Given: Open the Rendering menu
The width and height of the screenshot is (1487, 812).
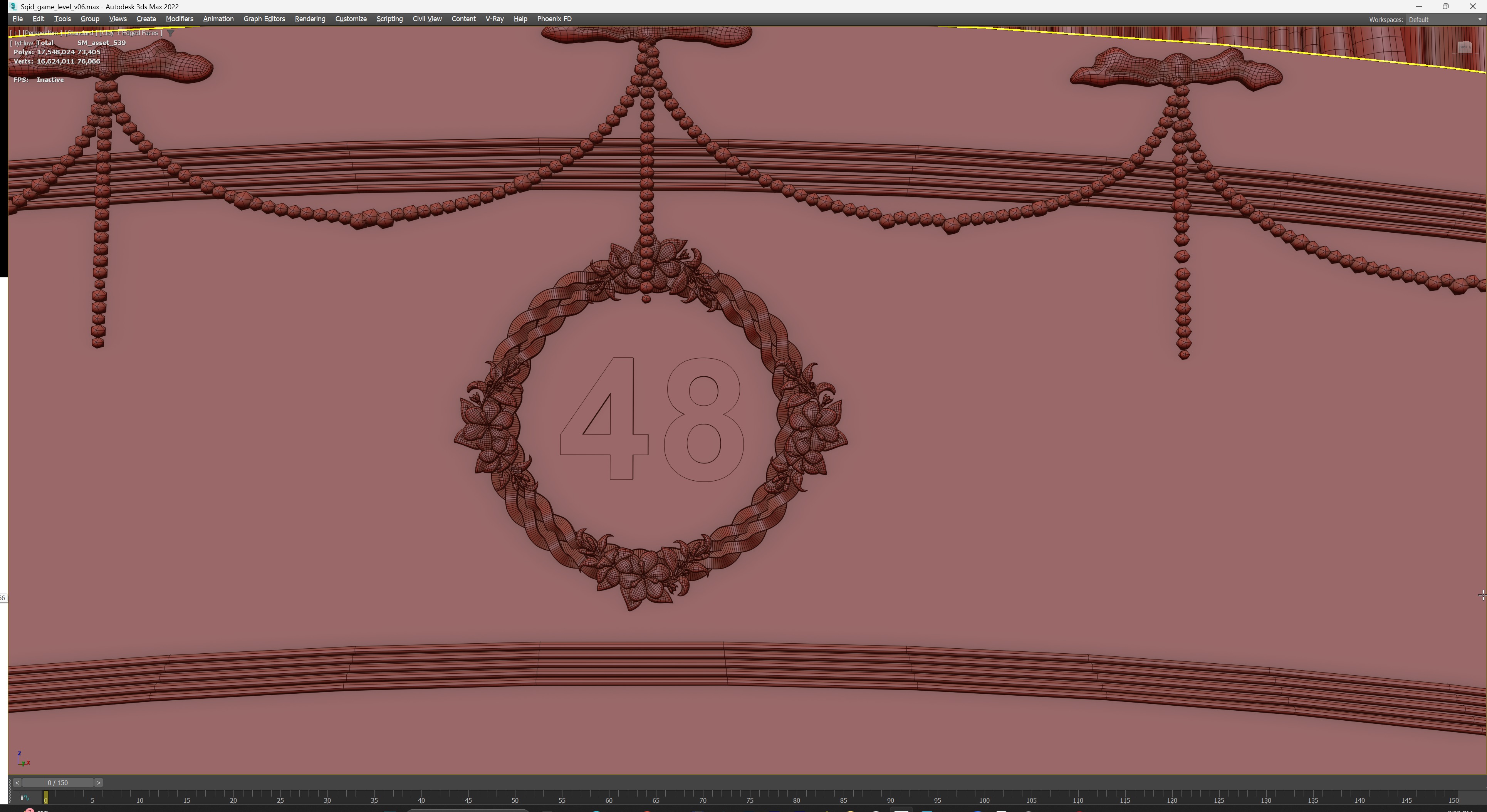Looking at the screenshot, I should point(309,19).
